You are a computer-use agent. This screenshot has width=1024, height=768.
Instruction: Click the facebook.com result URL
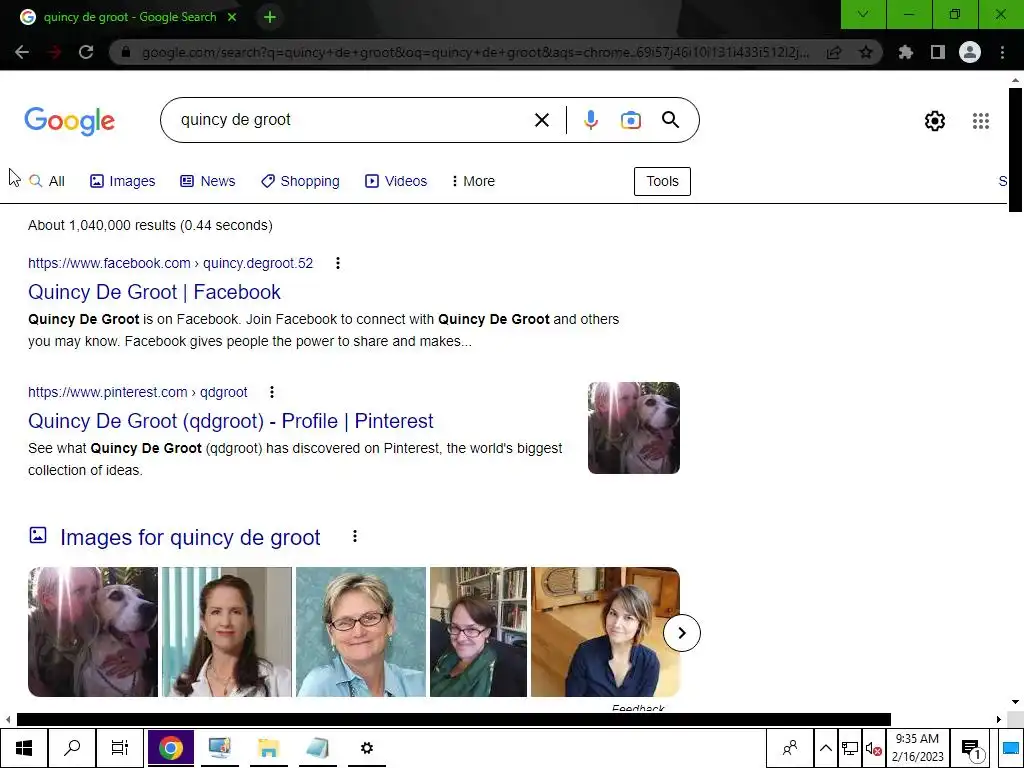click(x=170, y=263)
